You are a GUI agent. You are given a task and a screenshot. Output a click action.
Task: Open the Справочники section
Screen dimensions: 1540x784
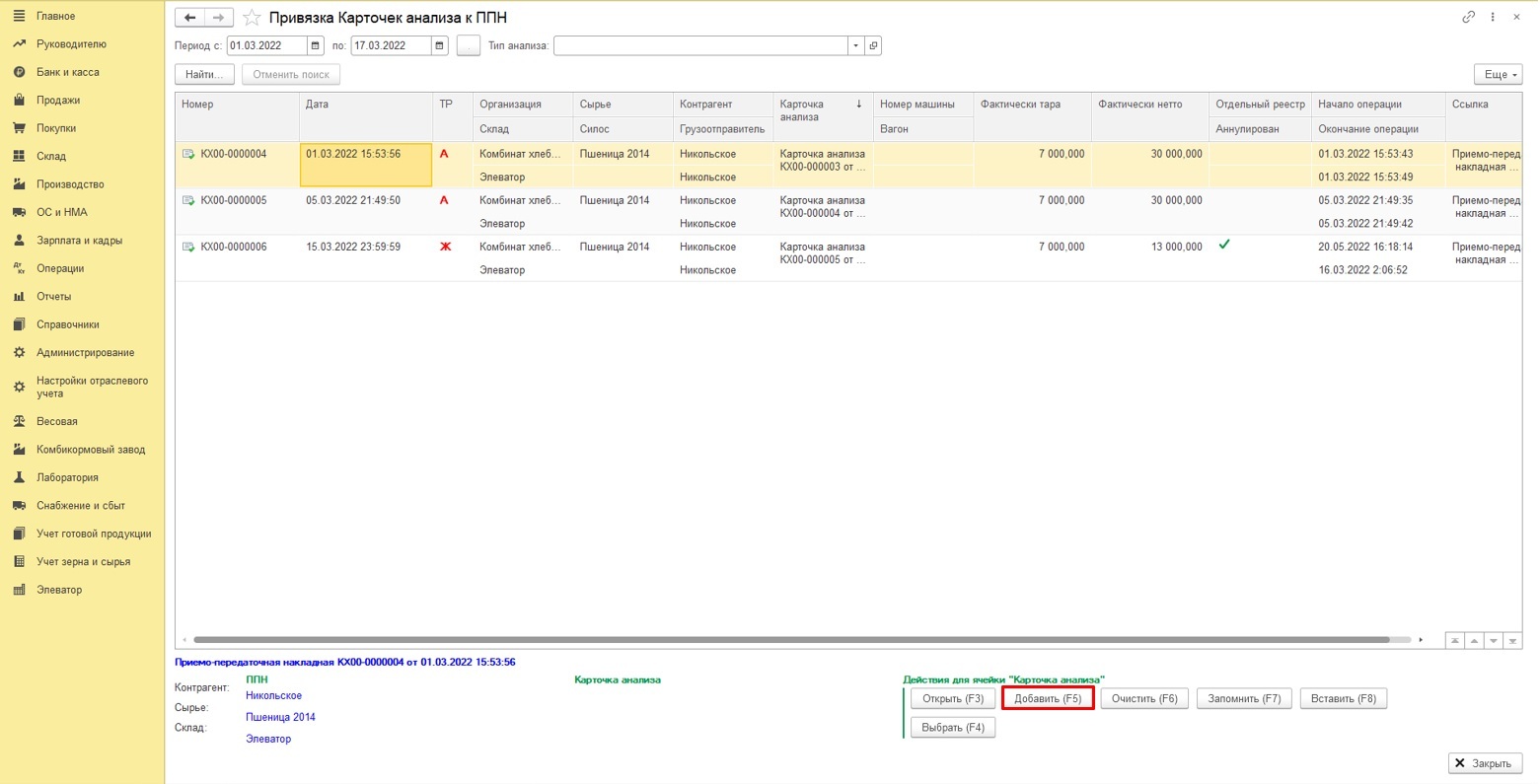pos(67,324)
